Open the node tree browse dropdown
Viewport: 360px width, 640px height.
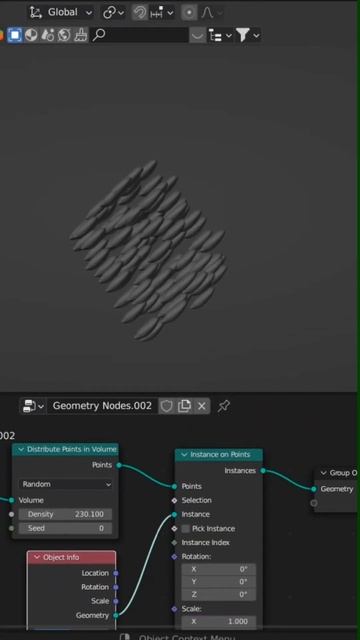(33, 406)
